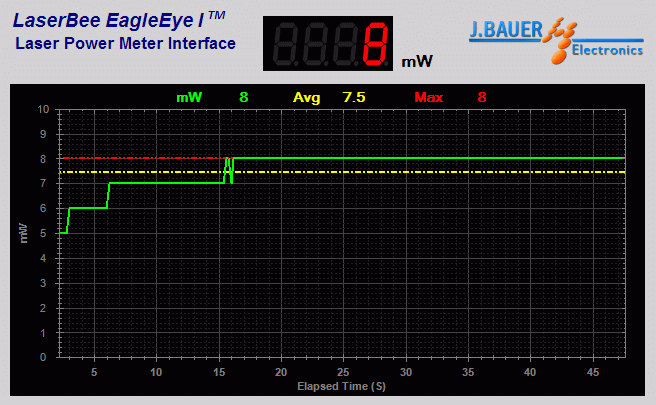Click the 'Elapsed Time (S)' axis label
This screenshot has height=405, width=656.
click(341, 386)
